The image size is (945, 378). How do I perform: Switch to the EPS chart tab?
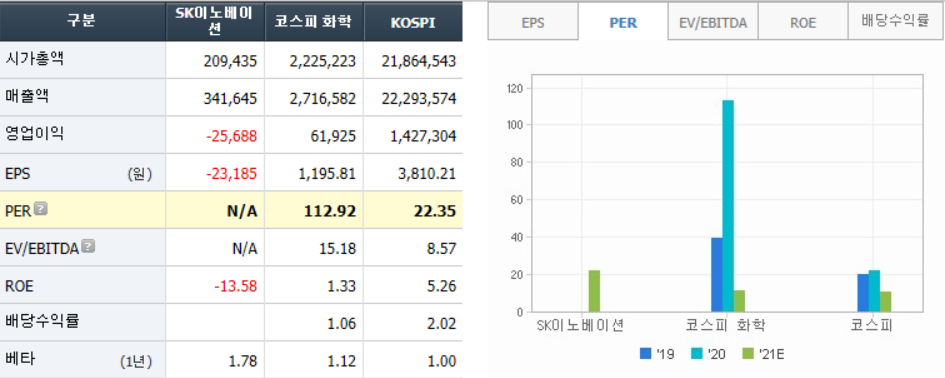[533, 22]
